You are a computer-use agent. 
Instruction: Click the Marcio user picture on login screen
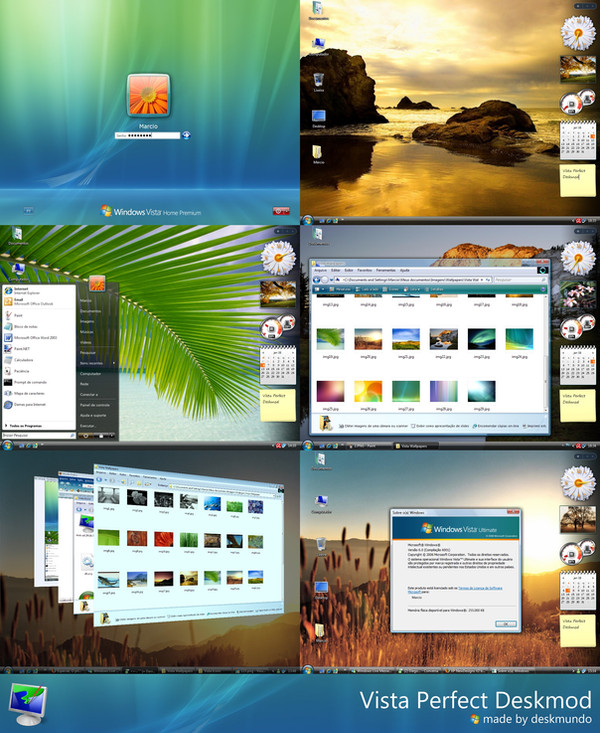pos(148,94)
